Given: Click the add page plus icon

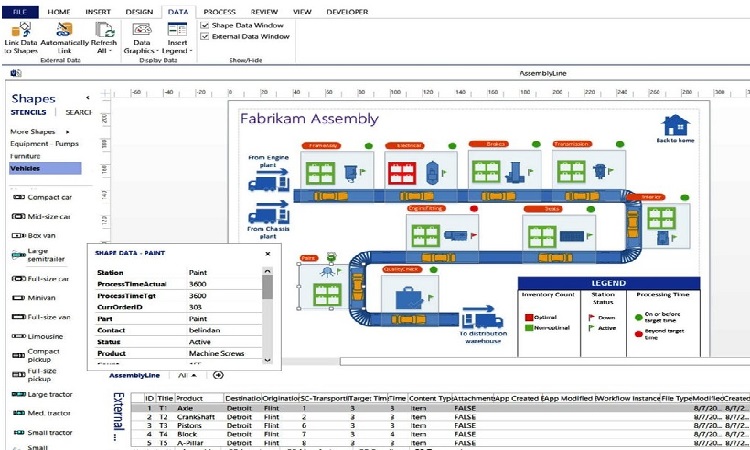Looking at the screenshot, I should pyautogui.click(x=218, y=375).
